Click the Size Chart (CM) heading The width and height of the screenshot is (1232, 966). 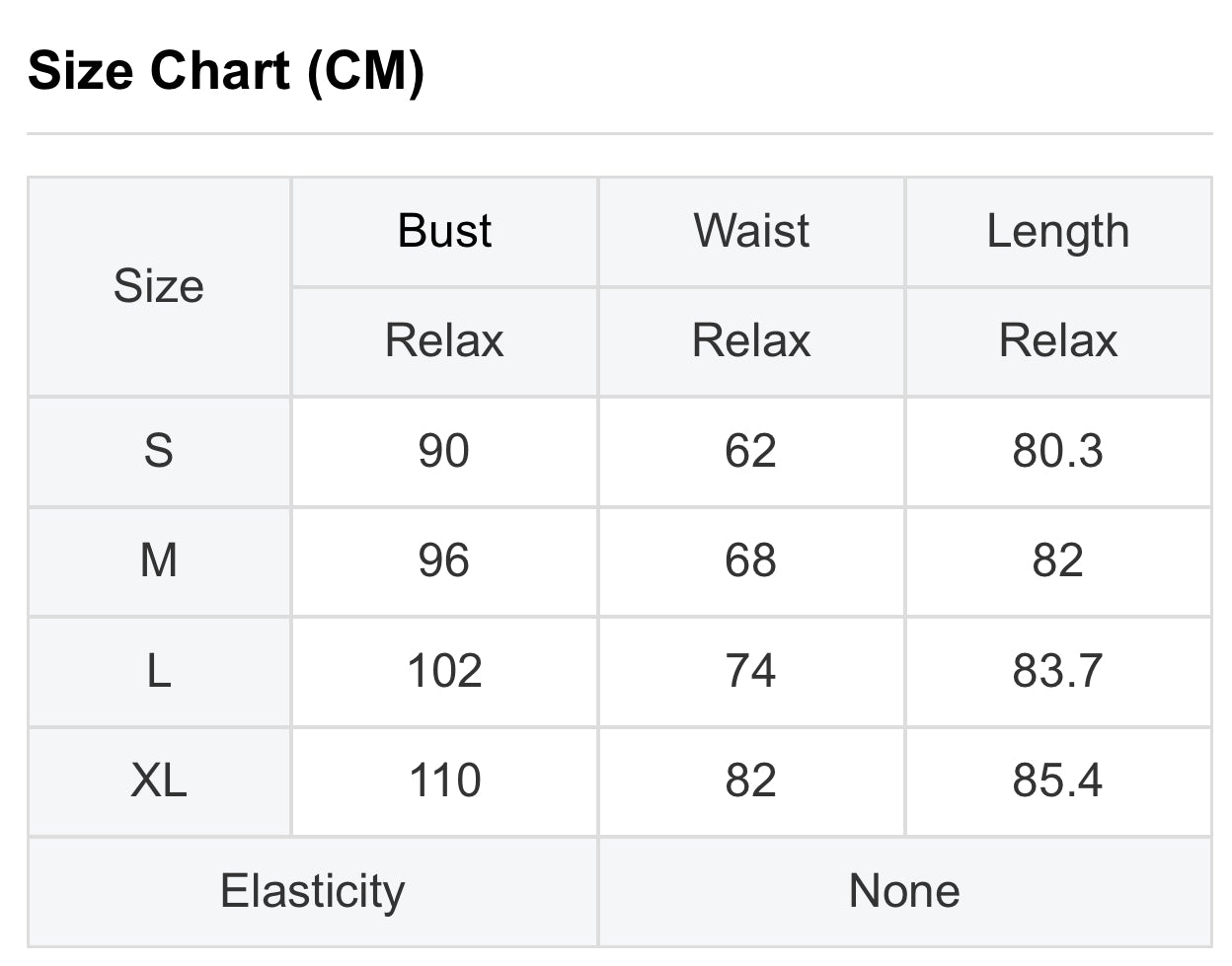click(x=226, y=71)
